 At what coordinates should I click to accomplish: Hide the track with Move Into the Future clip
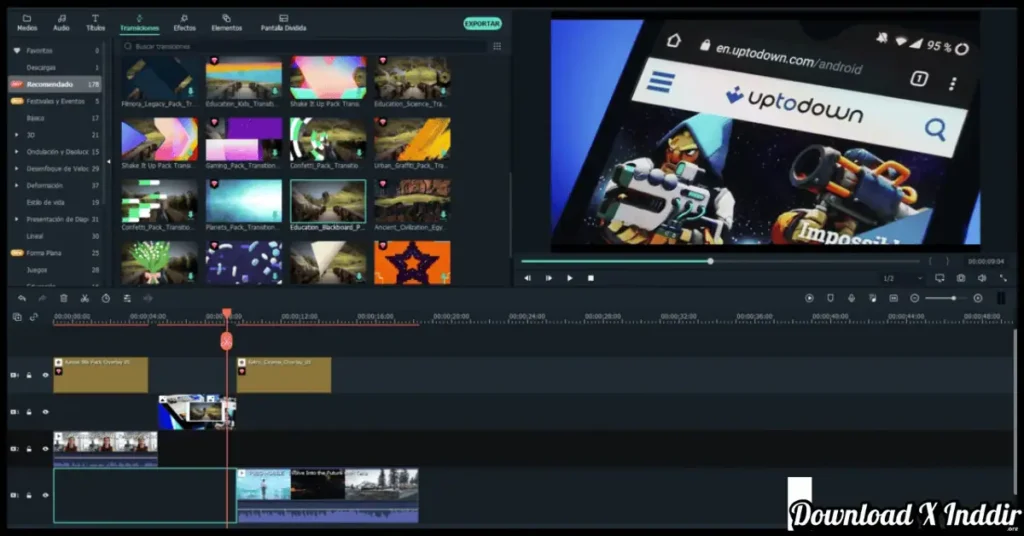45,496
